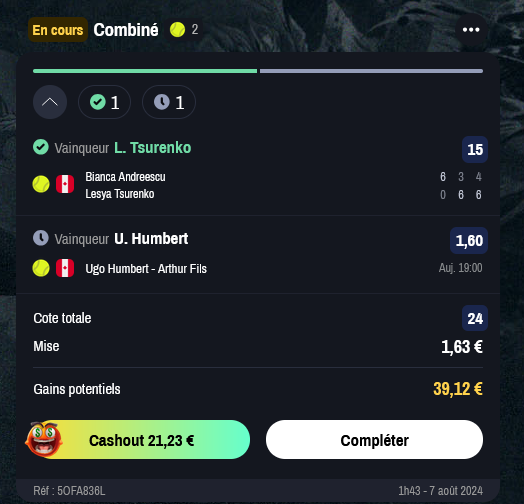Click tennis ball icon on Andreescu match
Screen dimensions: 524x504
[41, 184]
